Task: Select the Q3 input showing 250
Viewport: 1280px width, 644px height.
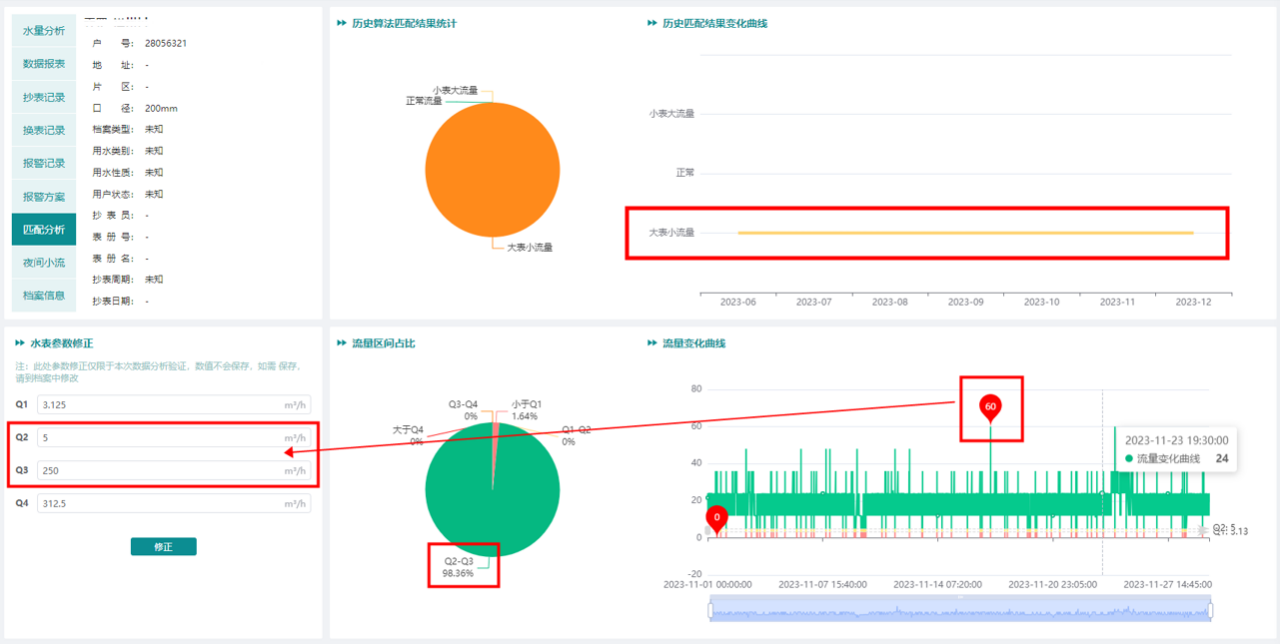Action: (160, 470)
